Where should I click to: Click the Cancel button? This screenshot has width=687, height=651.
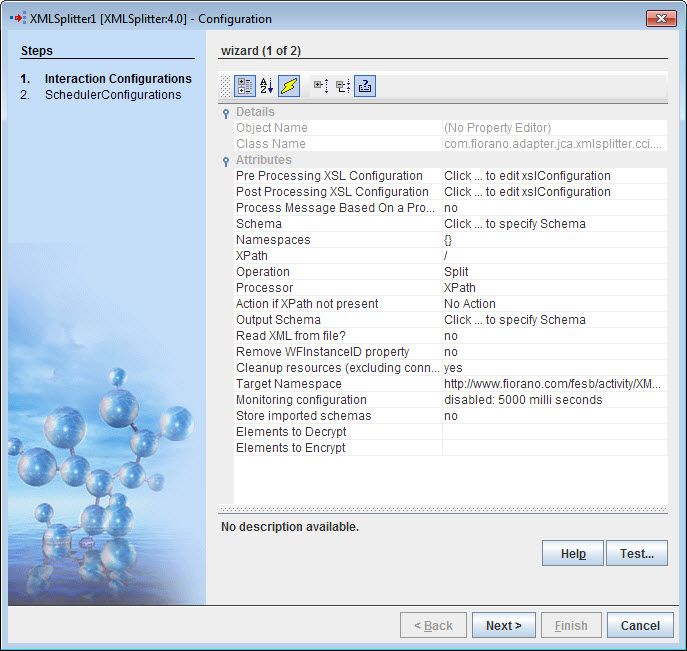tap(640, 626)
